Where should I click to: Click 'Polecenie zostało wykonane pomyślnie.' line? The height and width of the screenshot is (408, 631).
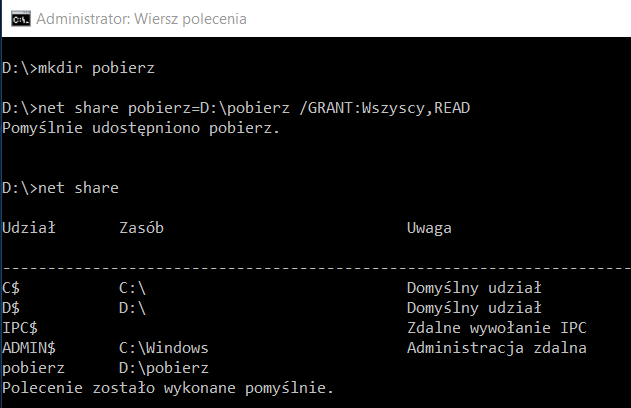click(x=168, y=388)
